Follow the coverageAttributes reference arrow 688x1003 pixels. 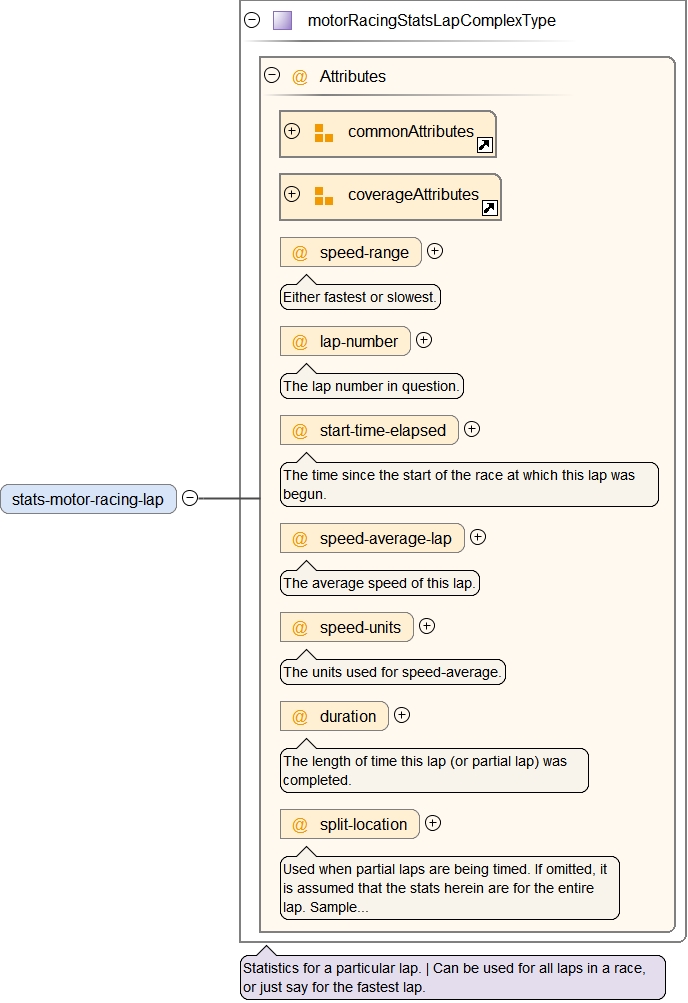click(x=489, y=208)
